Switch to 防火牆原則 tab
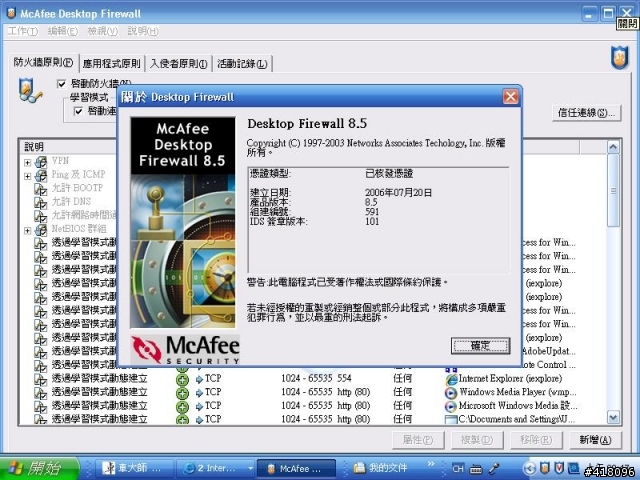 pos(43,62)
